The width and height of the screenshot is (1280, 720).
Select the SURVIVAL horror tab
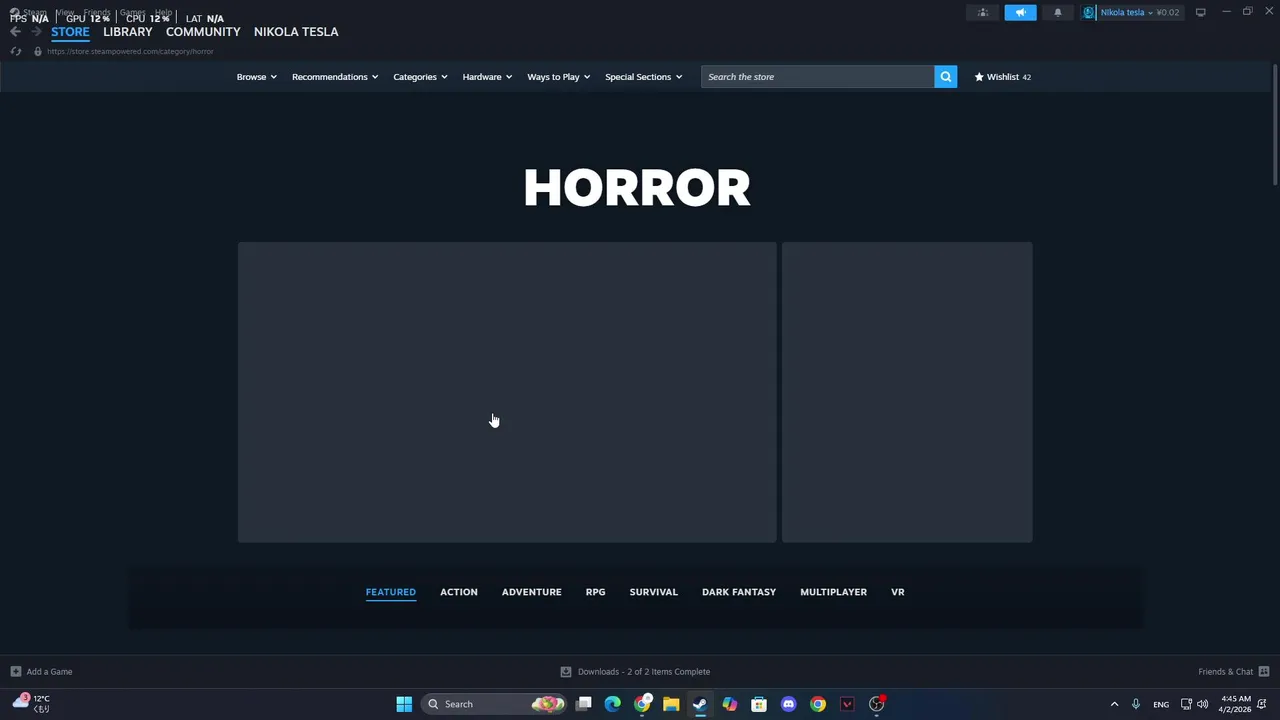click(x=654, y=592)
